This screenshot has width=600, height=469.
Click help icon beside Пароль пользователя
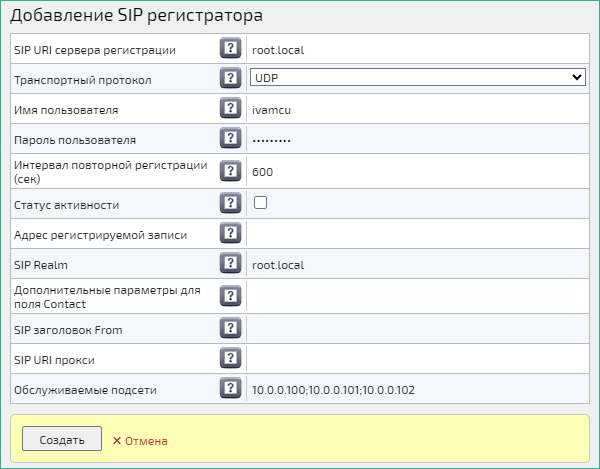[230, 140]
